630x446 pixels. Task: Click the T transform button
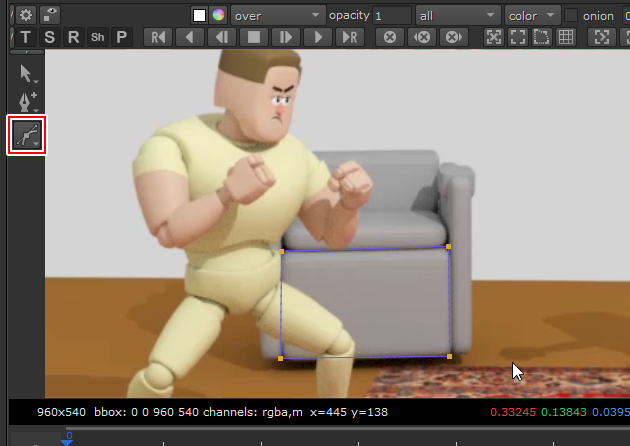click(25, 37)
